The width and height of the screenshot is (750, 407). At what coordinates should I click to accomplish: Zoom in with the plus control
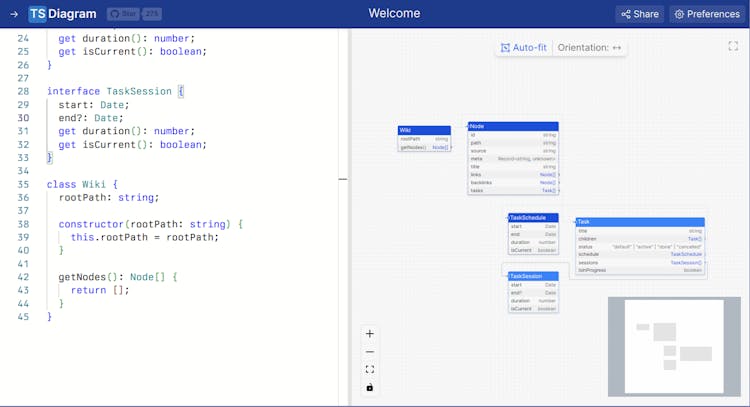coord(369,334)
